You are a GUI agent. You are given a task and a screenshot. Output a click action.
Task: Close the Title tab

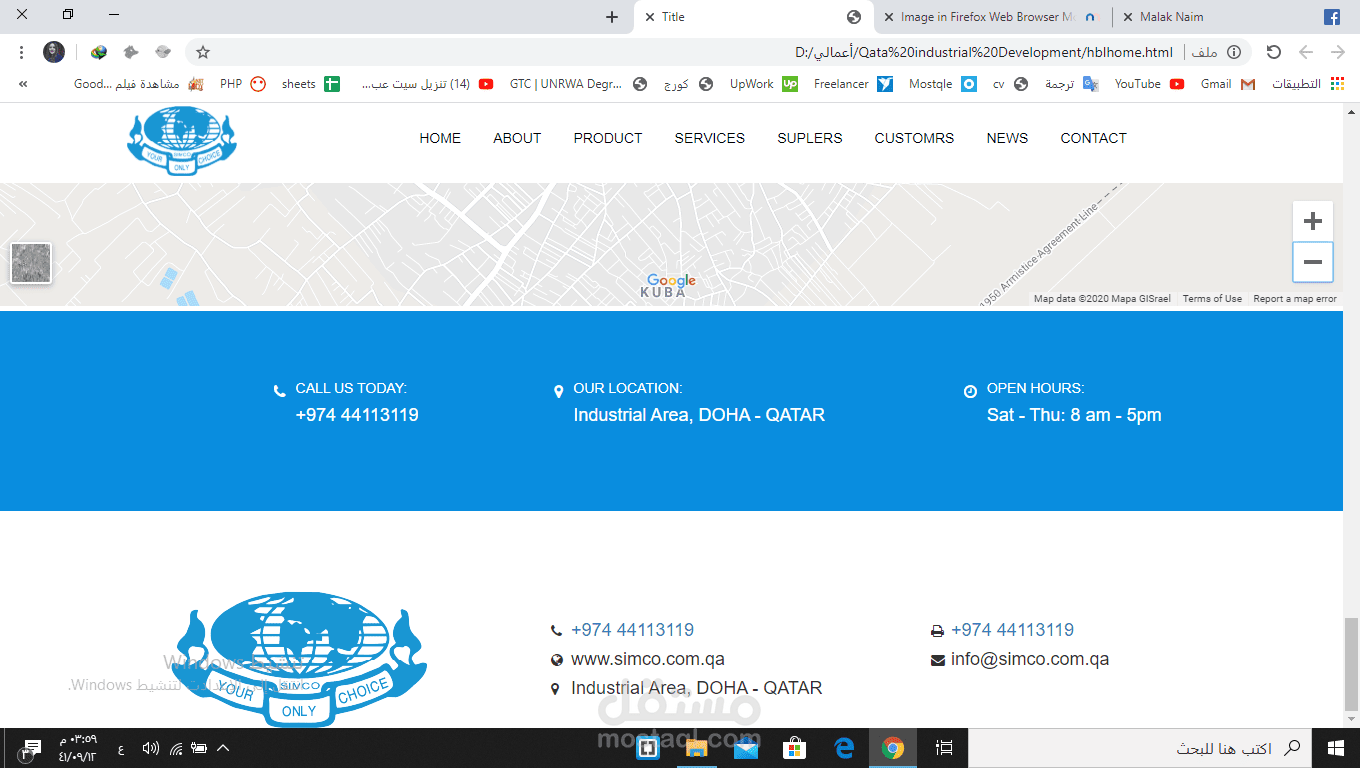[x=650, y=17]
